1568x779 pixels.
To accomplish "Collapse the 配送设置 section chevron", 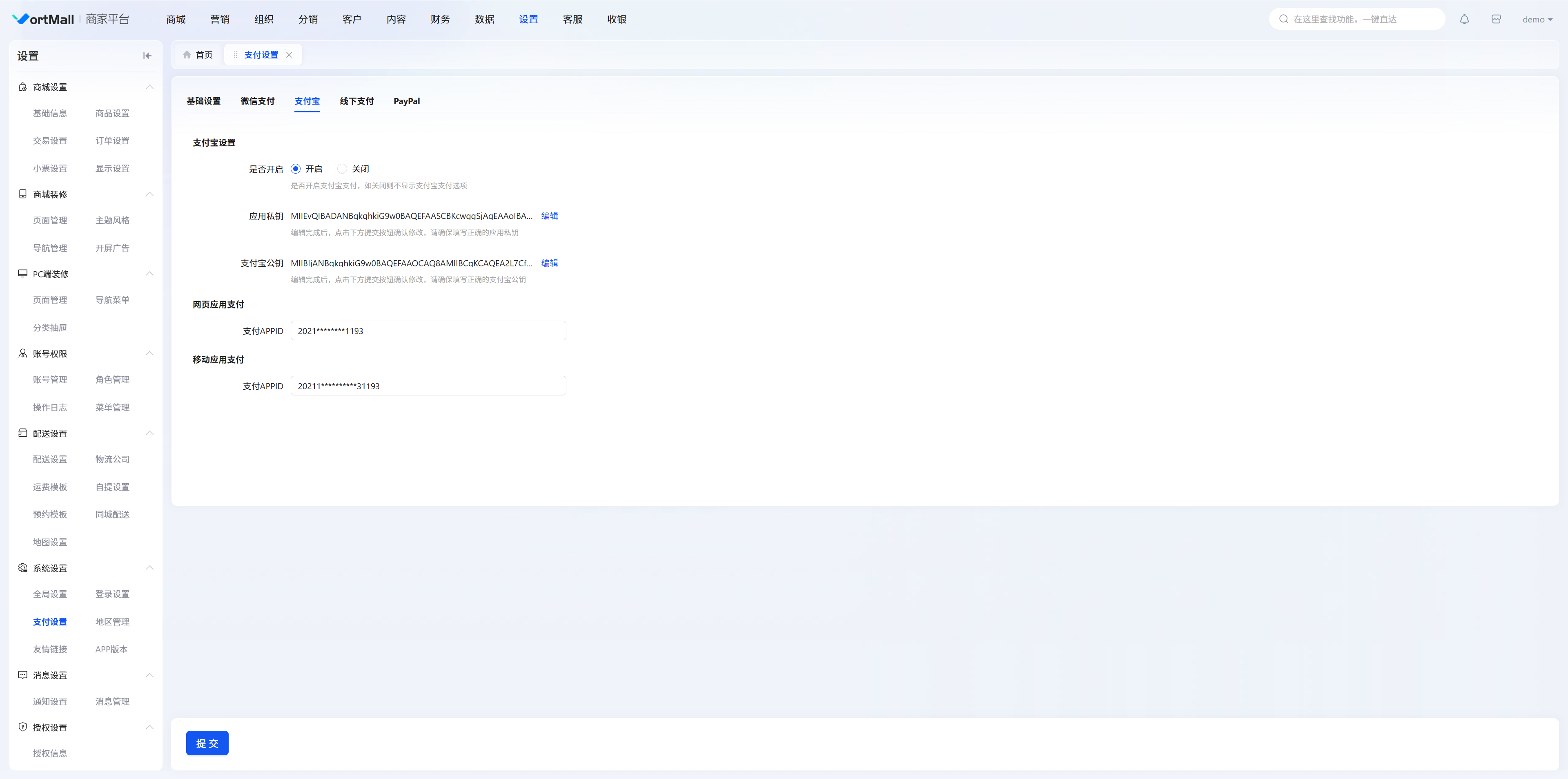I will click(149, 433).
